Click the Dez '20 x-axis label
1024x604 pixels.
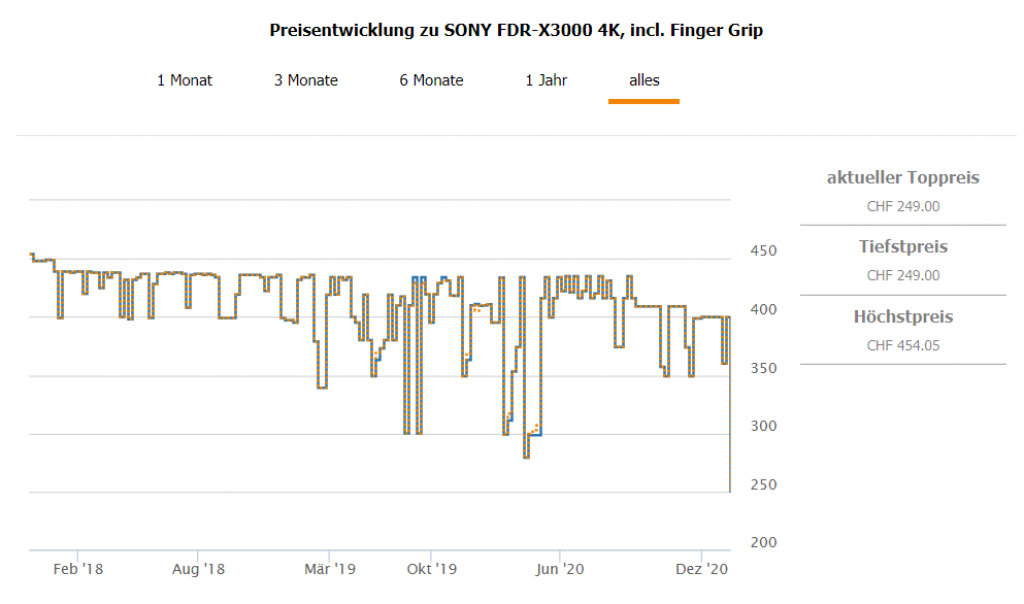[x=703, y=569]
